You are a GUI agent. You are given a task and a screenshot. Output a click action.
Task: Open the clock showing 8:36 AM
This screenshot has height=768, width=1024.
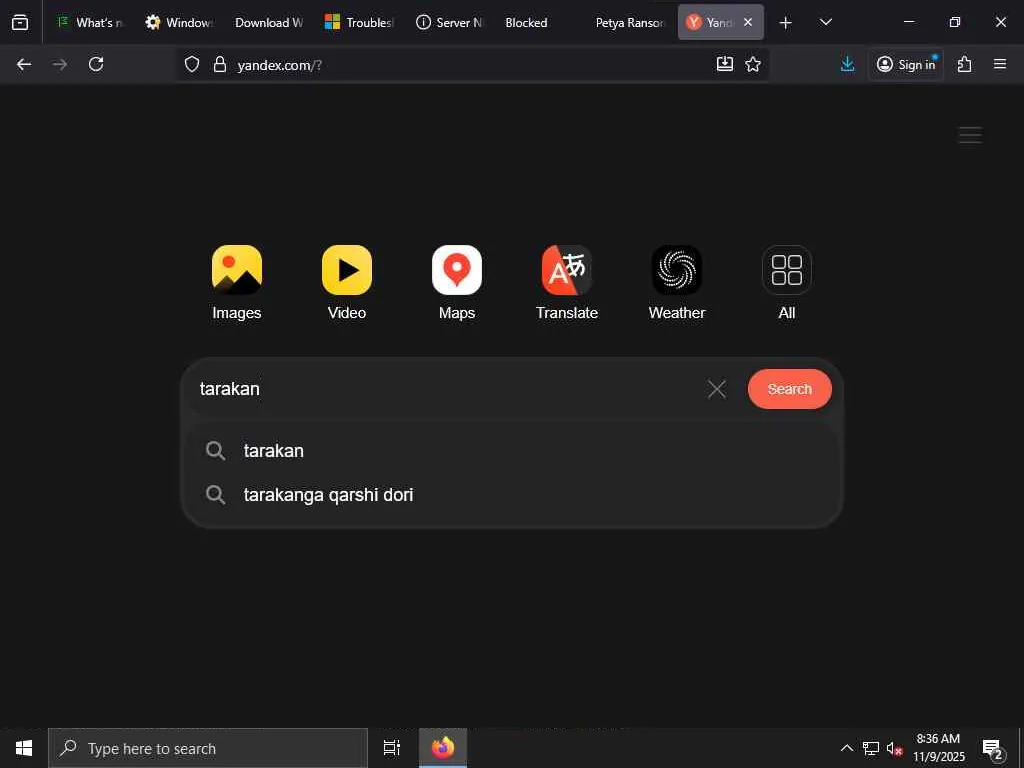pyautogui.click(x=938, y=748)
